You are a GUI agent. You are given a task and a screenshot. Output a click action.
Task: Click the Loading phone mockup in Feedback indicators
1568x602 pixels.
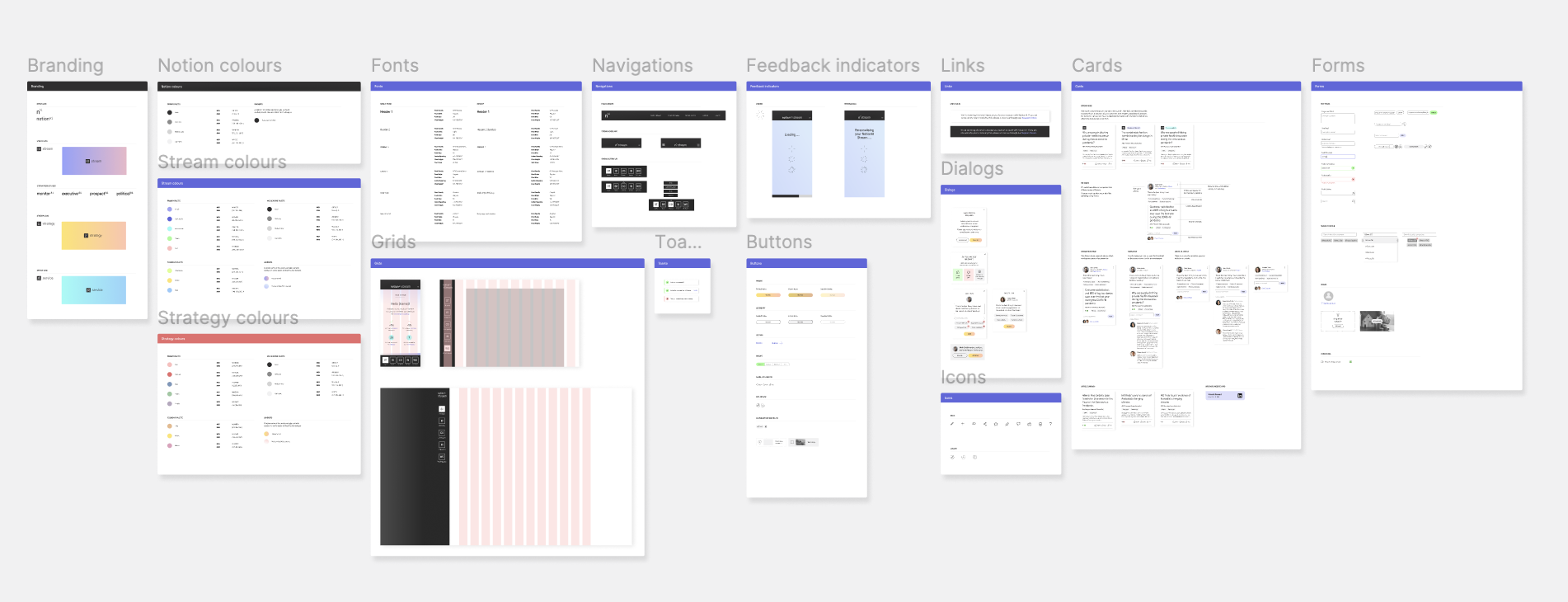[x=791, y=153]
